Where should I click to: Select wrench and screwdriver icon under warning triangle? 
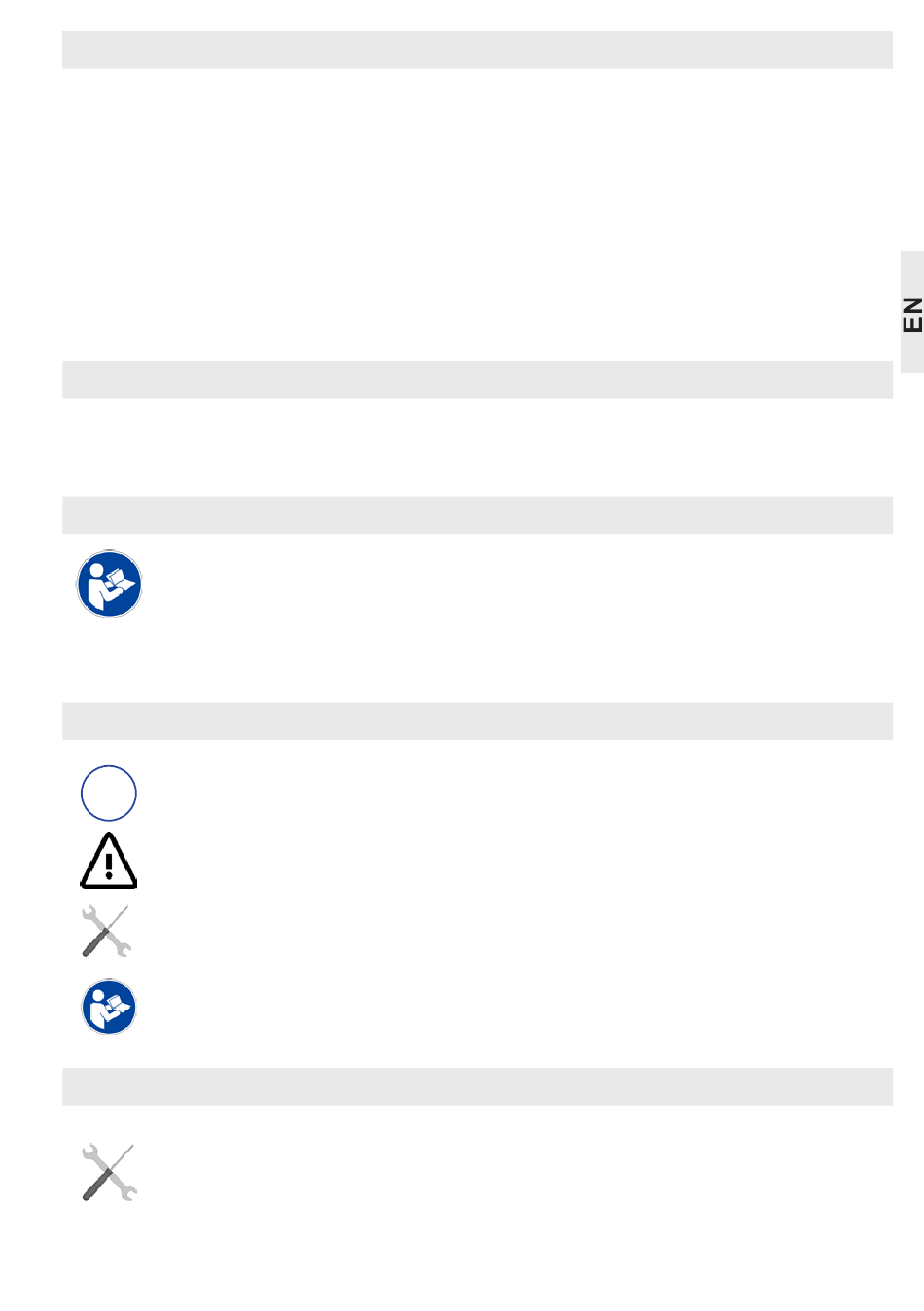coord(106,931)
